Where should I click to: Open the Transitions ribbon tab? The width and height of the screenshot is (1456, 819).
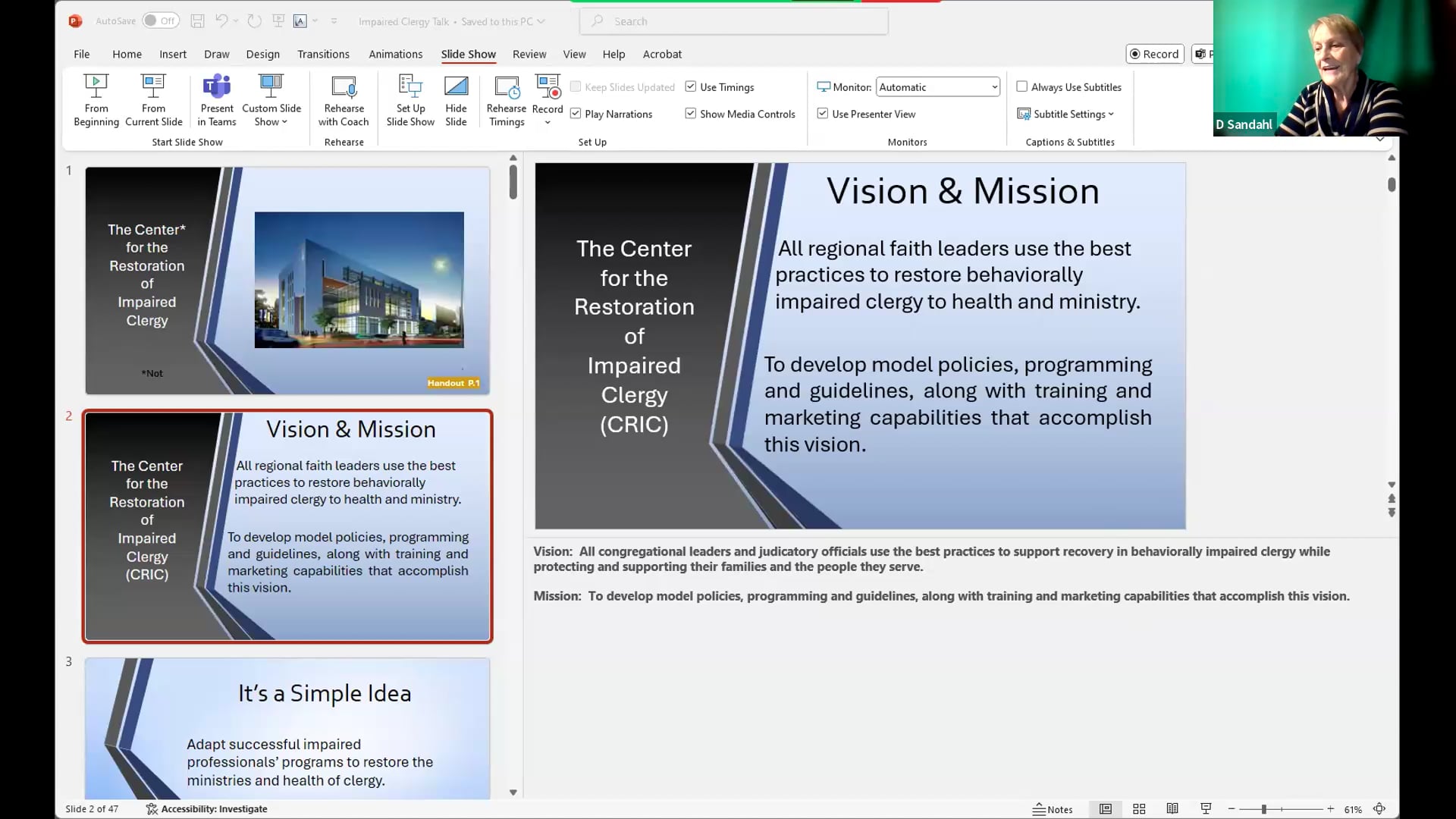tap(323, 54)
